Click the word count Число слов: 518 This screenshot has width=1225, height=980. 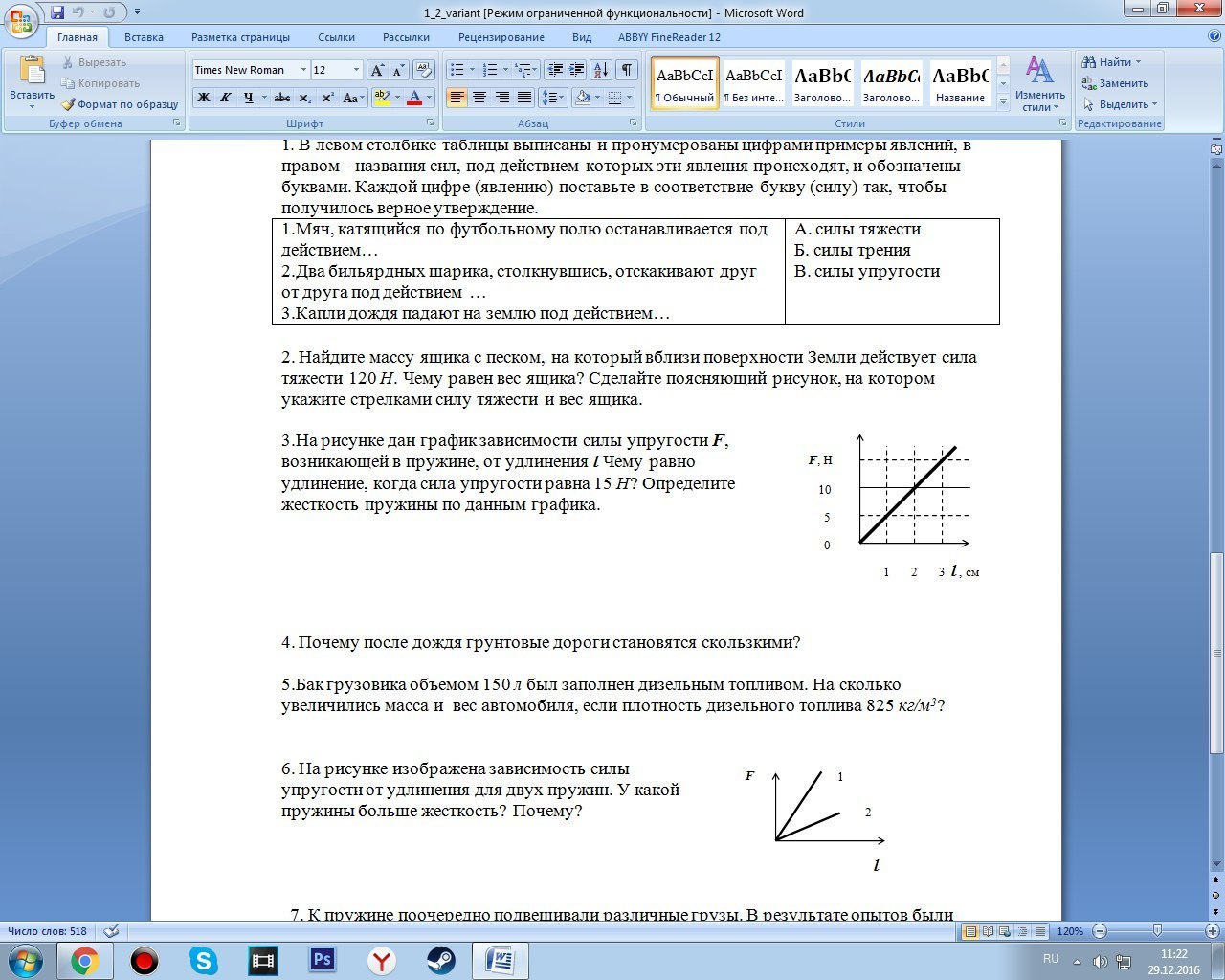pos(48,931)
